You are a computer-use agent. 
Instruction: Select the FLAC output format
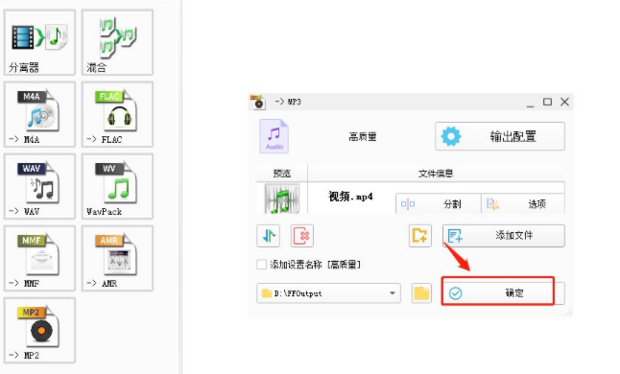[x=117, y=115]
